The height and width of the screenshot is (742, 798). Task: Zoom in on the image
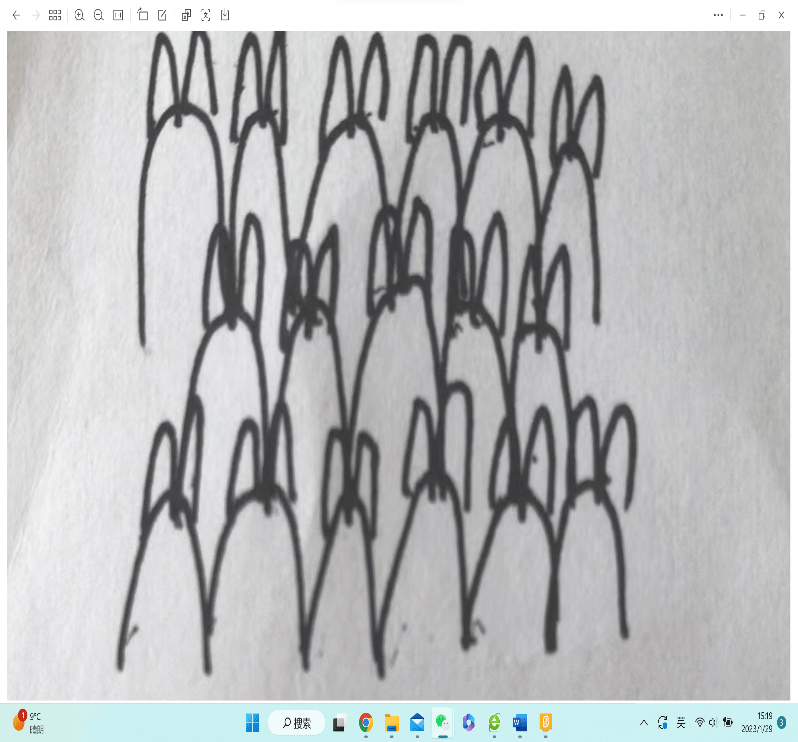click(80, 15)
